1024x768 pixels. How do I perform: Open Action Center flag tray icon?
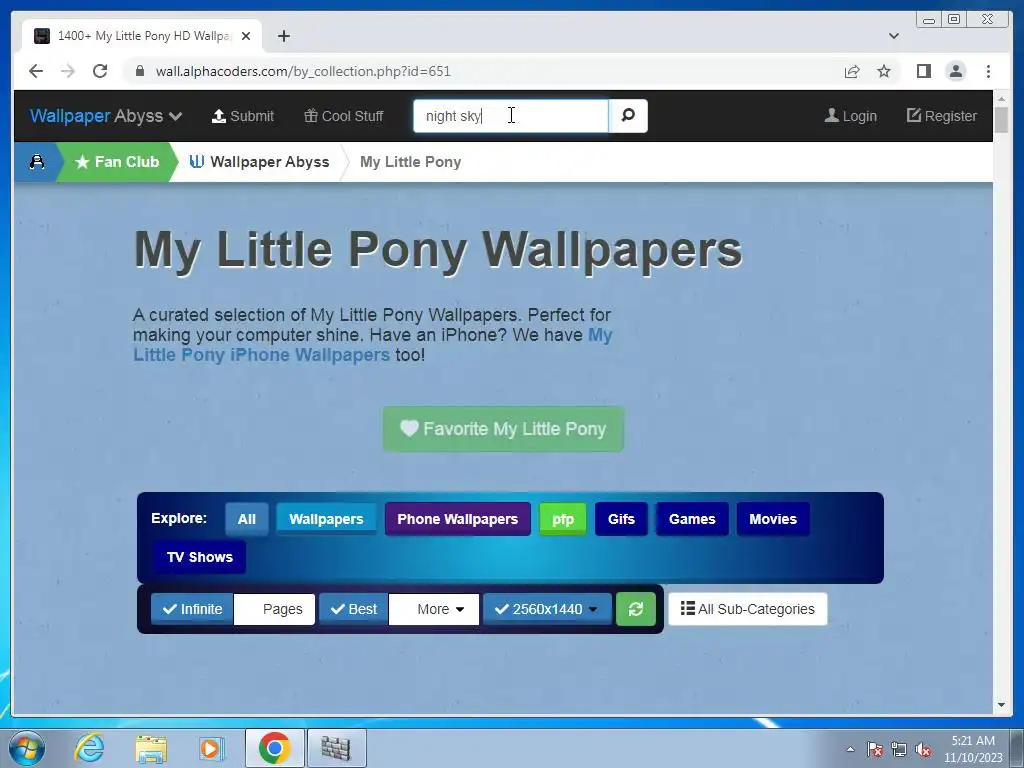click(x=875, y=750)
